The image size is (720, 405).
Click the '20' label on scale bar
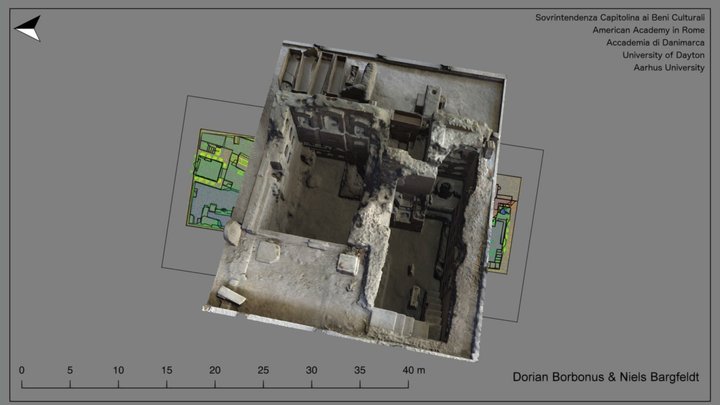coord(215,370)
